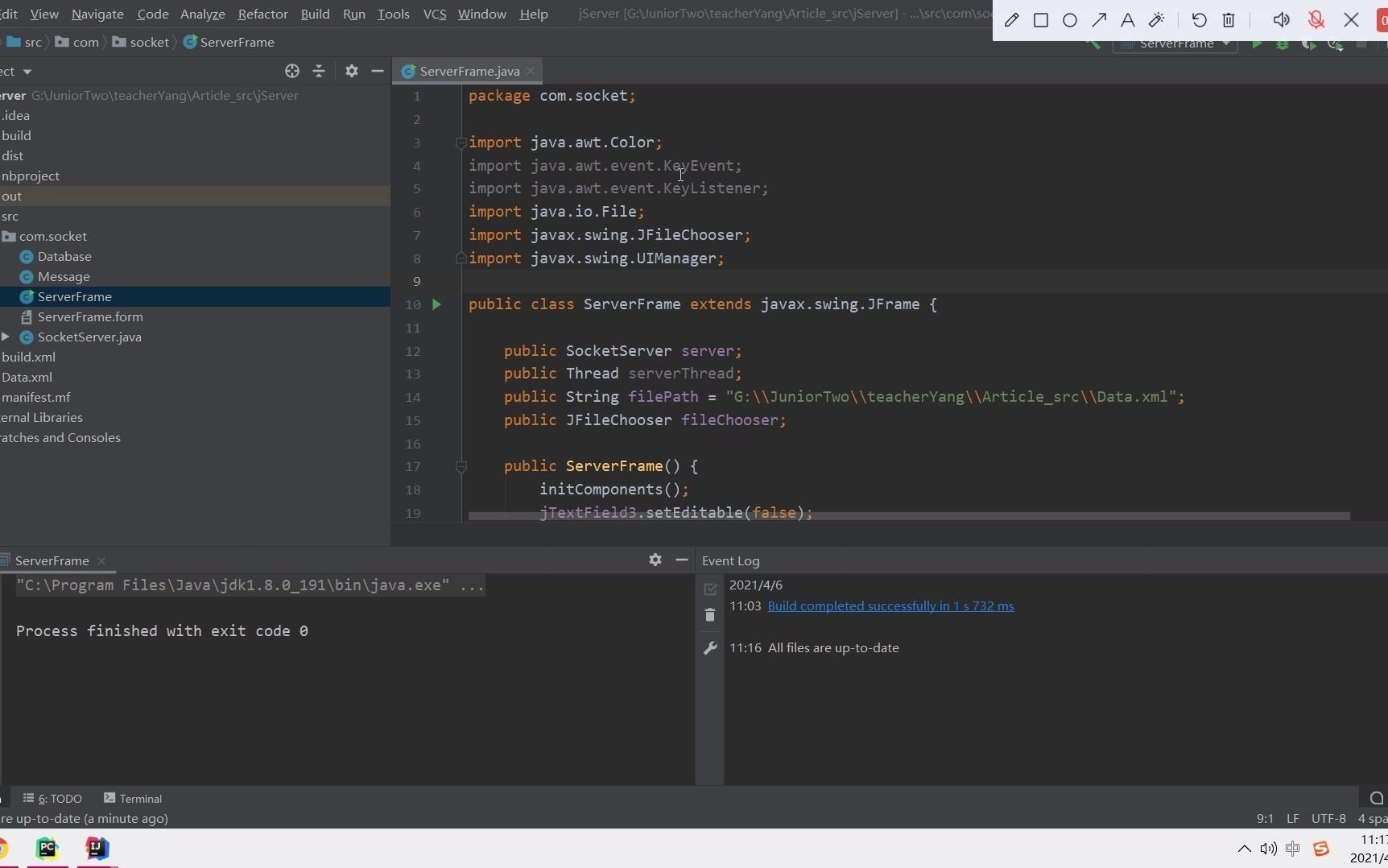The height and width of the screenshot is (868, 1388).
Task: Expand the SocketServer.java tree node
Action: [x=6, y=337]
